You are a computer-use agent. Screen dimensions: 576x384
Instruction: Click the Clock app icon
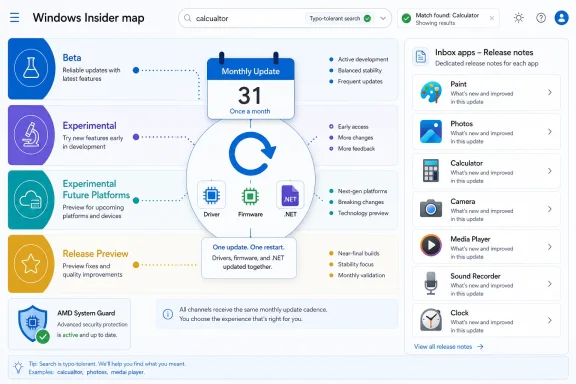431,320
